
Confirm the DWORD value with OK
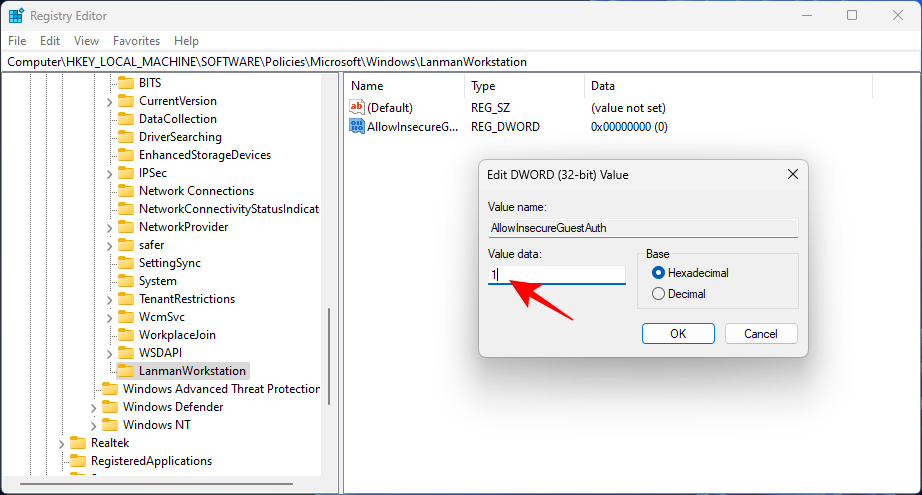(x=678, y=334)
